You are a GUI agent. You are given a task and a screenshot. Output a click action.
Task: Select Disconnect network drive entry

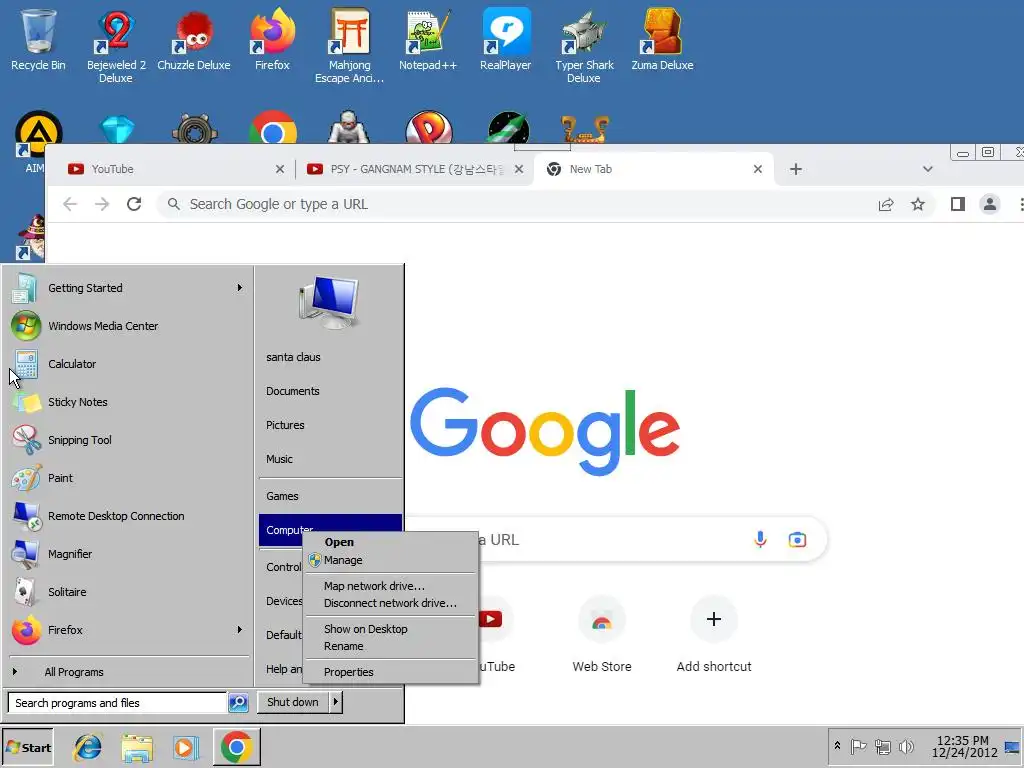pos(391,603)
